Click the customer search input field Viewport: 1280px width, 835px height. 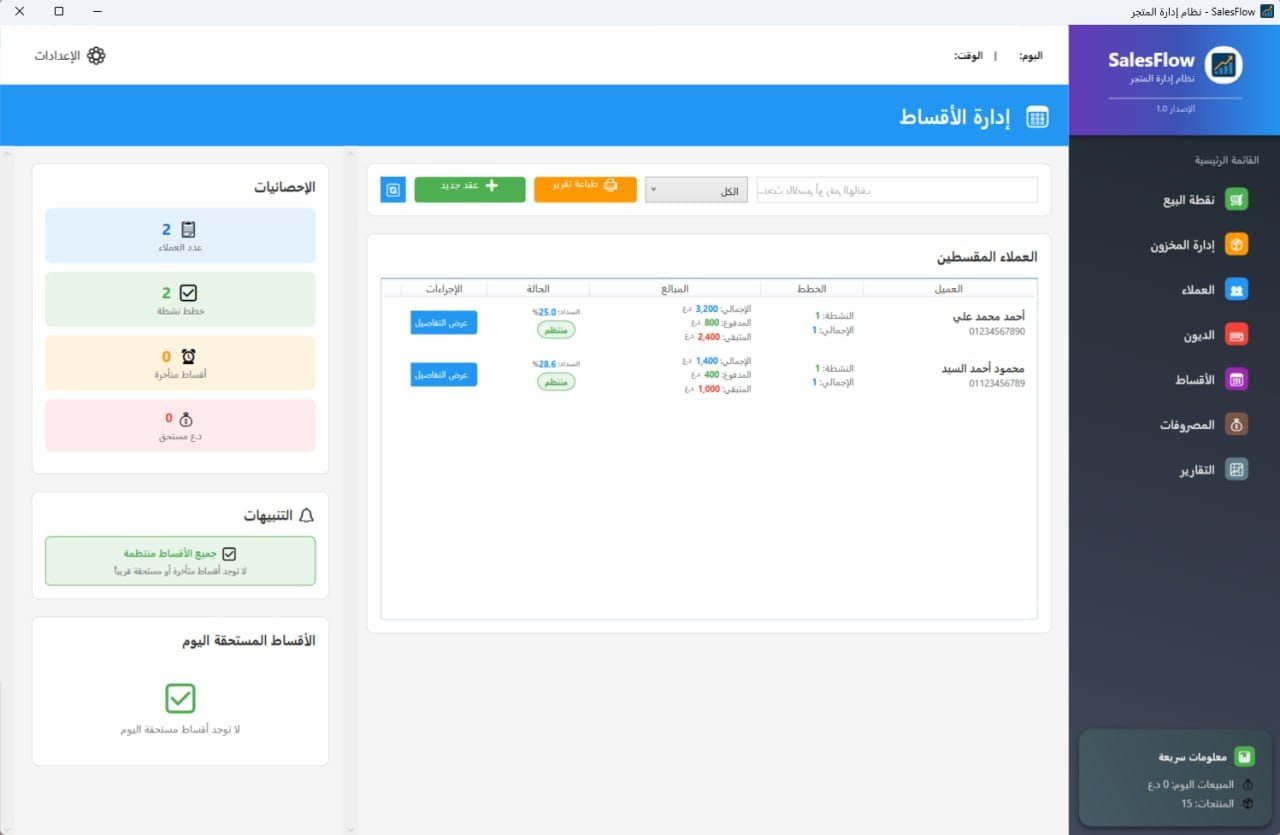point(897,190)
